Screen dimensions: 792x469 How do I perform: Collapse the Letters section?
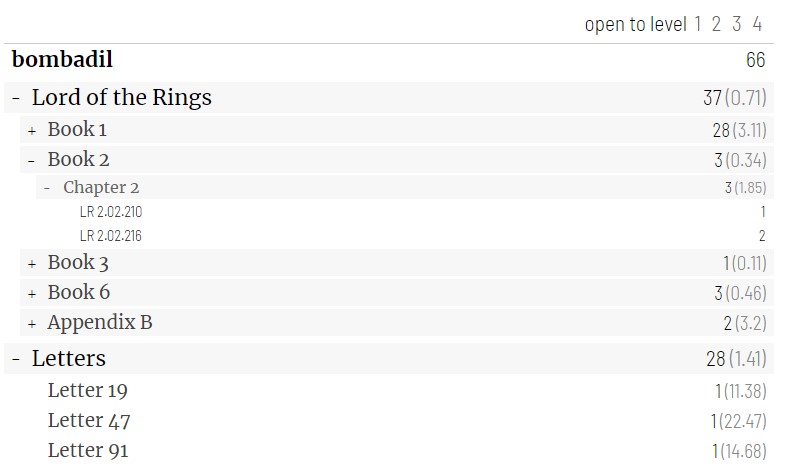click(x=16, y=359)
